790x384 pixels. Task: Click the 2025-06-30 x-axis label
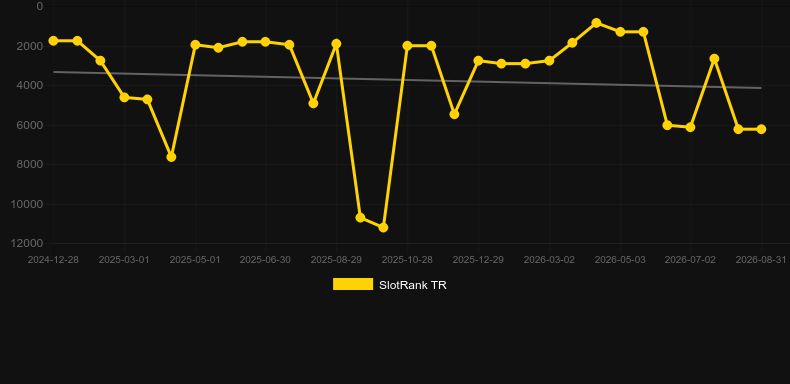pyautogui.click(x=265, y=260)
